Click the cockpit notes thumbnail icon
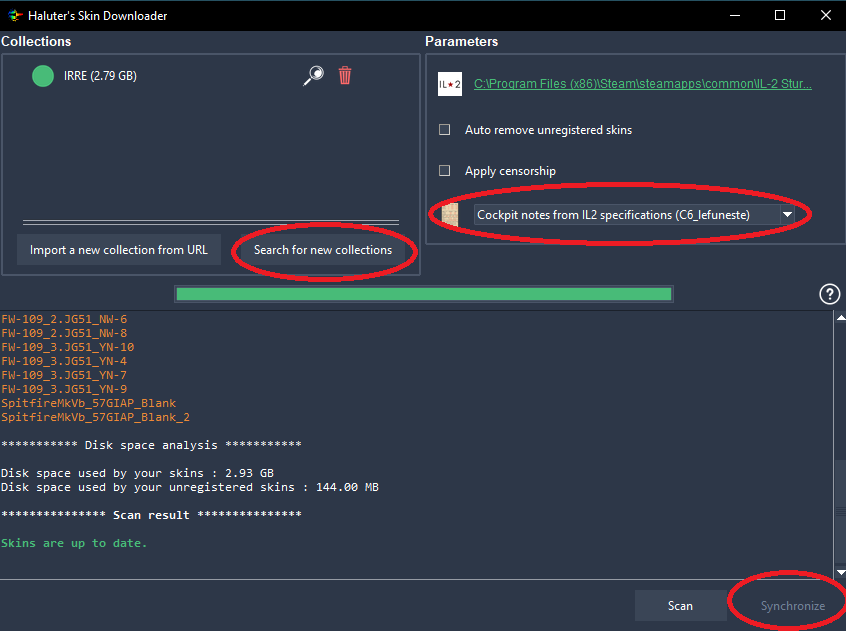This screenshot has width=846, height=631. pyautogui.click(x=449, y=215)
